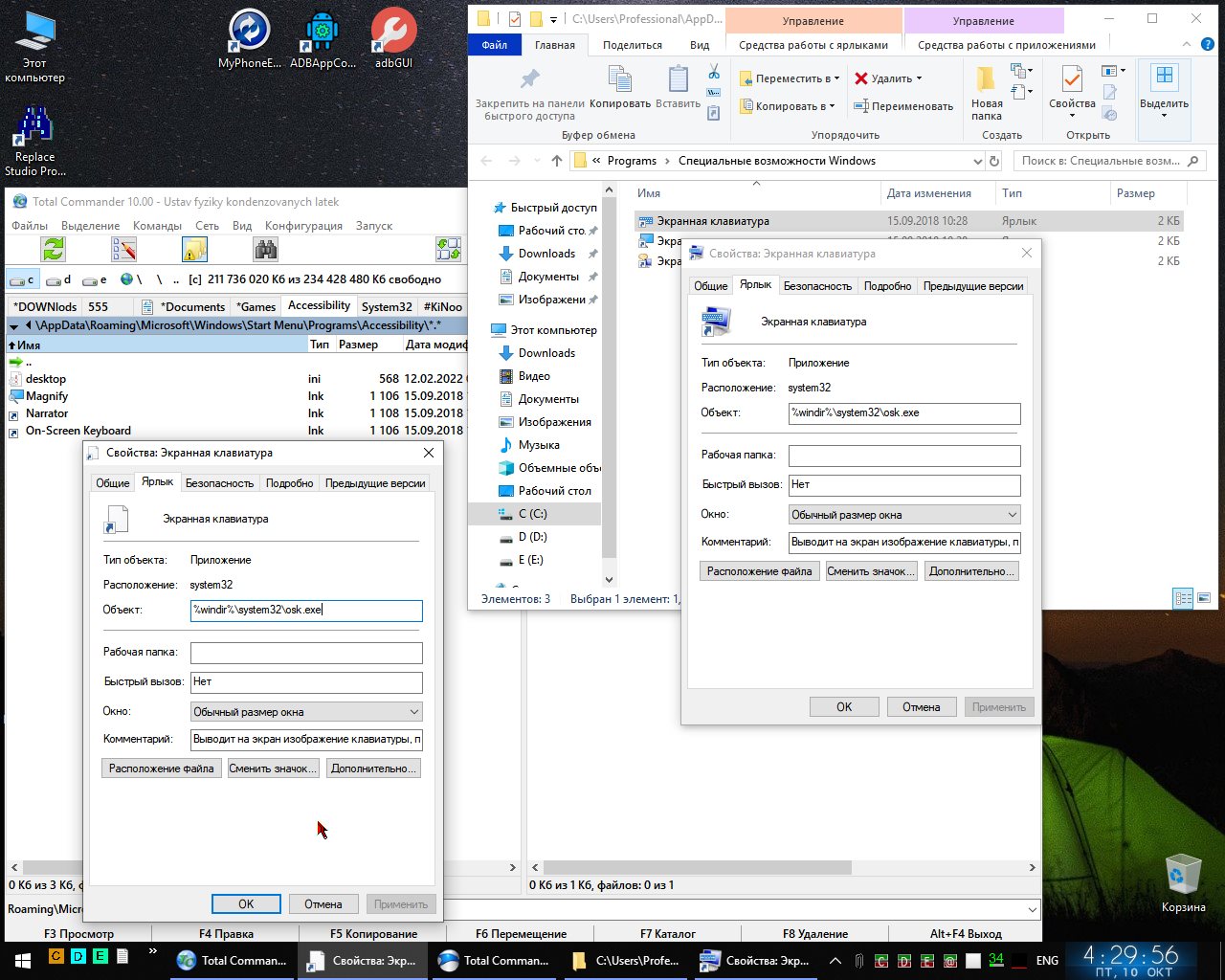
Task: Switch Explorer to details view in status bar
Action: (x=1184, y=599)
